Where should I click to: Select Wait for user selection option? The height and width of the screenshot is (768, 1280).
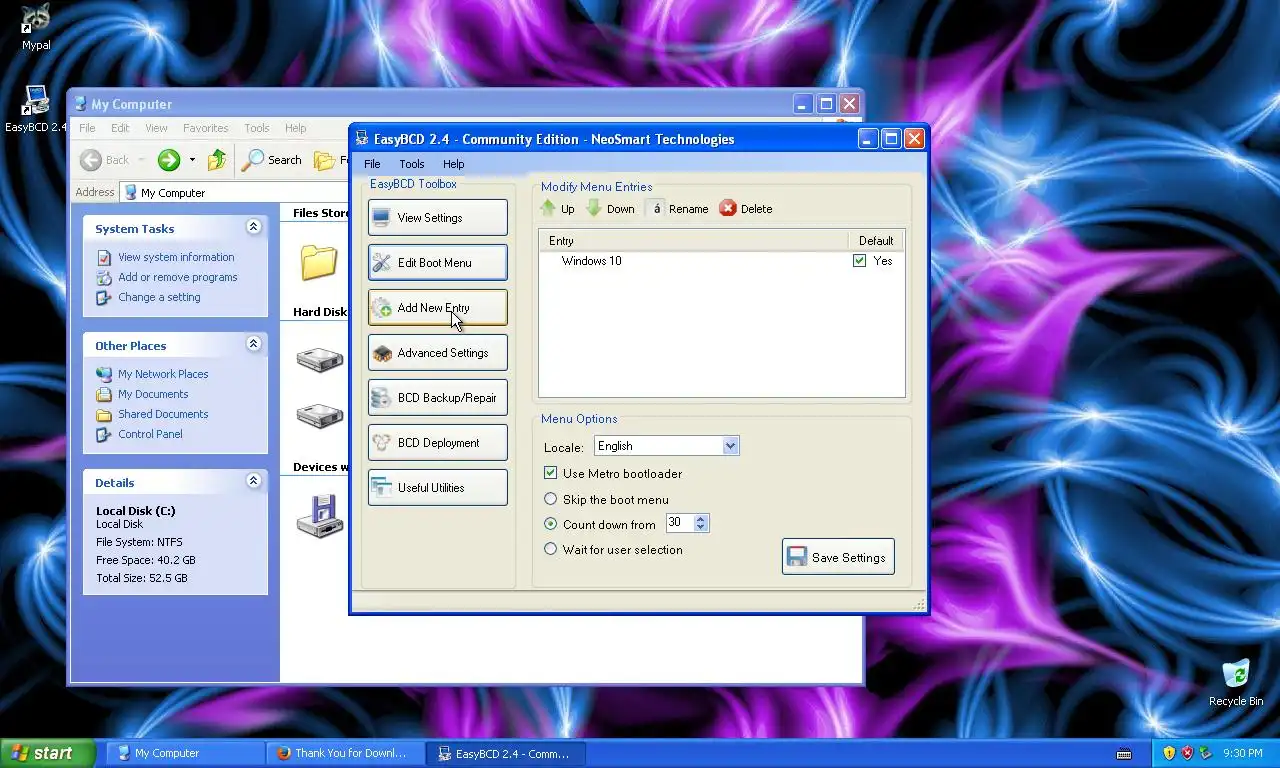click(550, 549)
